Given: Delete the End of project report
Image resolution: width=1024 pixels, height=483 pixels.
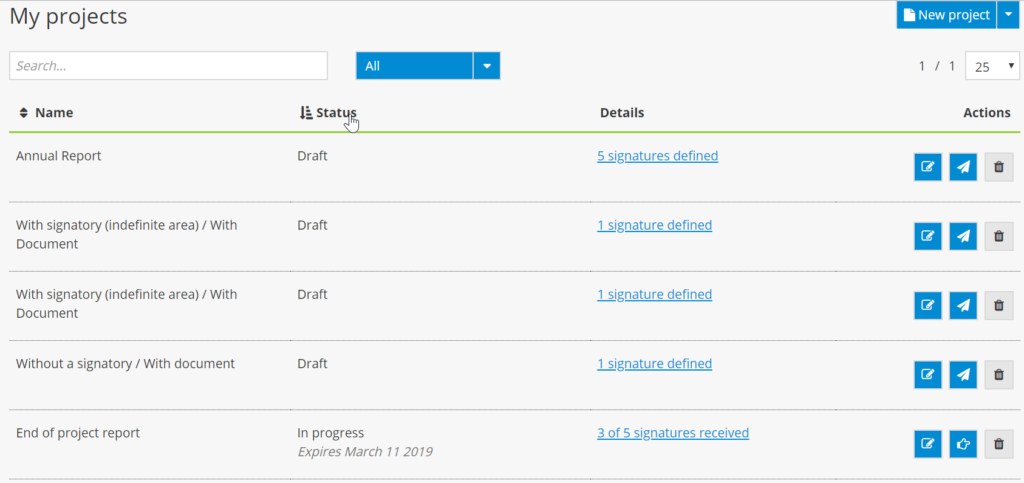Looking at the screenshot, I should (x=998, y=444).
